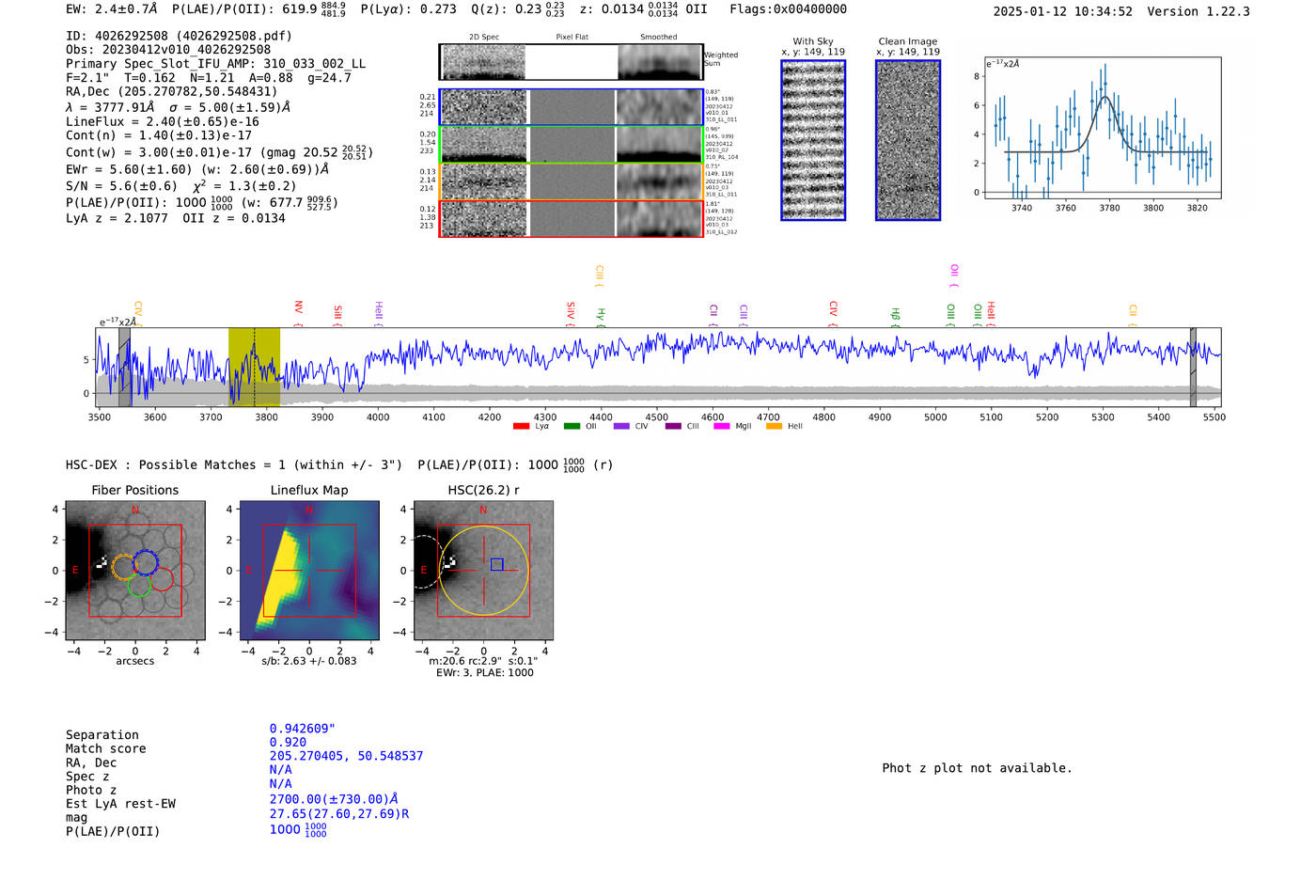Click the green Hβ line marker

click(x=895, y=314)
